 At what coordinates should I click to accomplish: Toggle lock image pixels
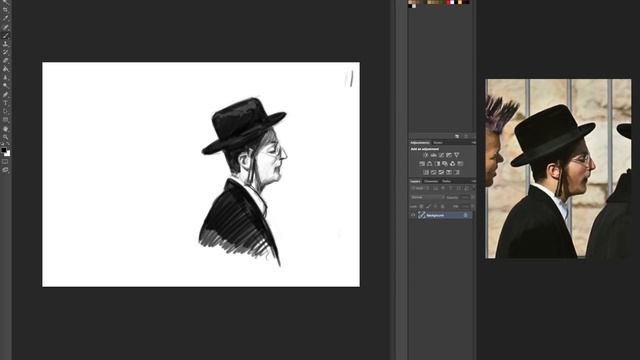coord(428,207)
